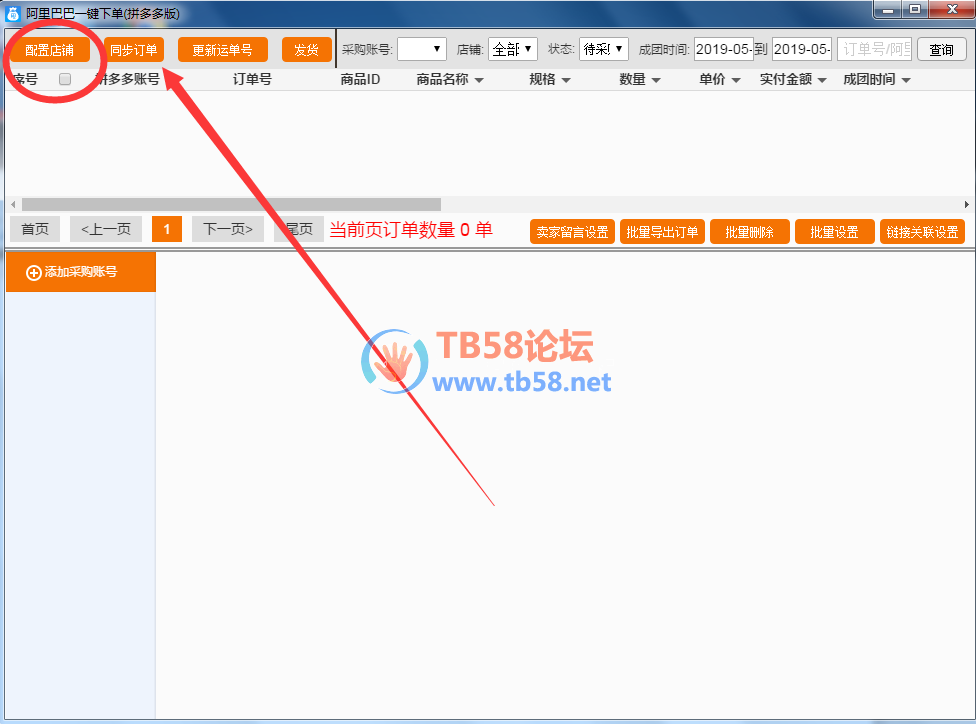Focus the 订单号 search input field
The height and width of the screenshot is (724, 976).
pos(875,49)
